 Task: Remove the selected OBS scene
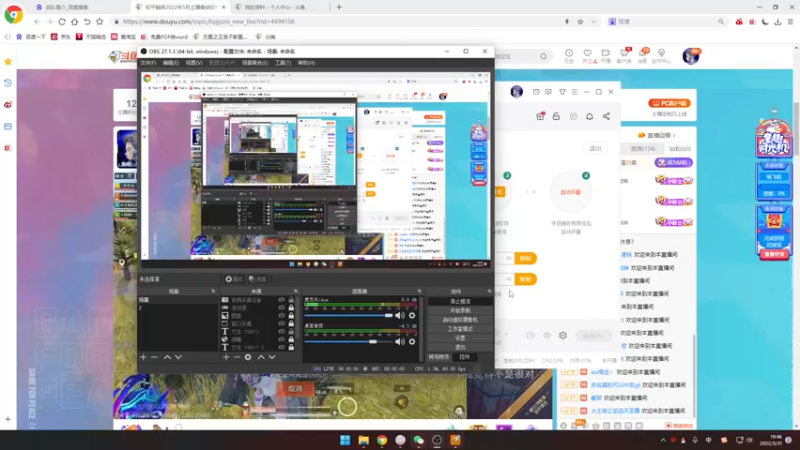[x=154, y=357]
